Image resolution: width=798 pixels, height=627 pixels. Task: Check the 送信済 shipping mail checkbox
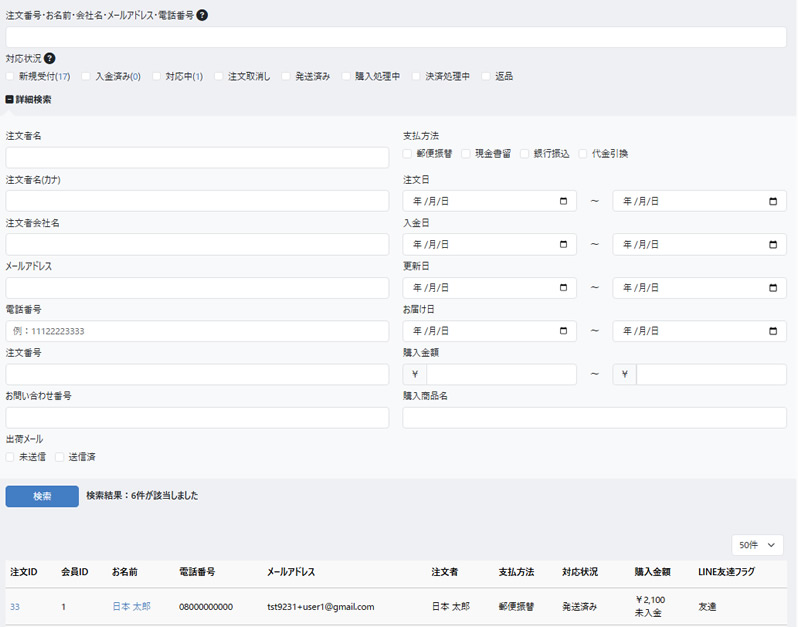point(60,457)
